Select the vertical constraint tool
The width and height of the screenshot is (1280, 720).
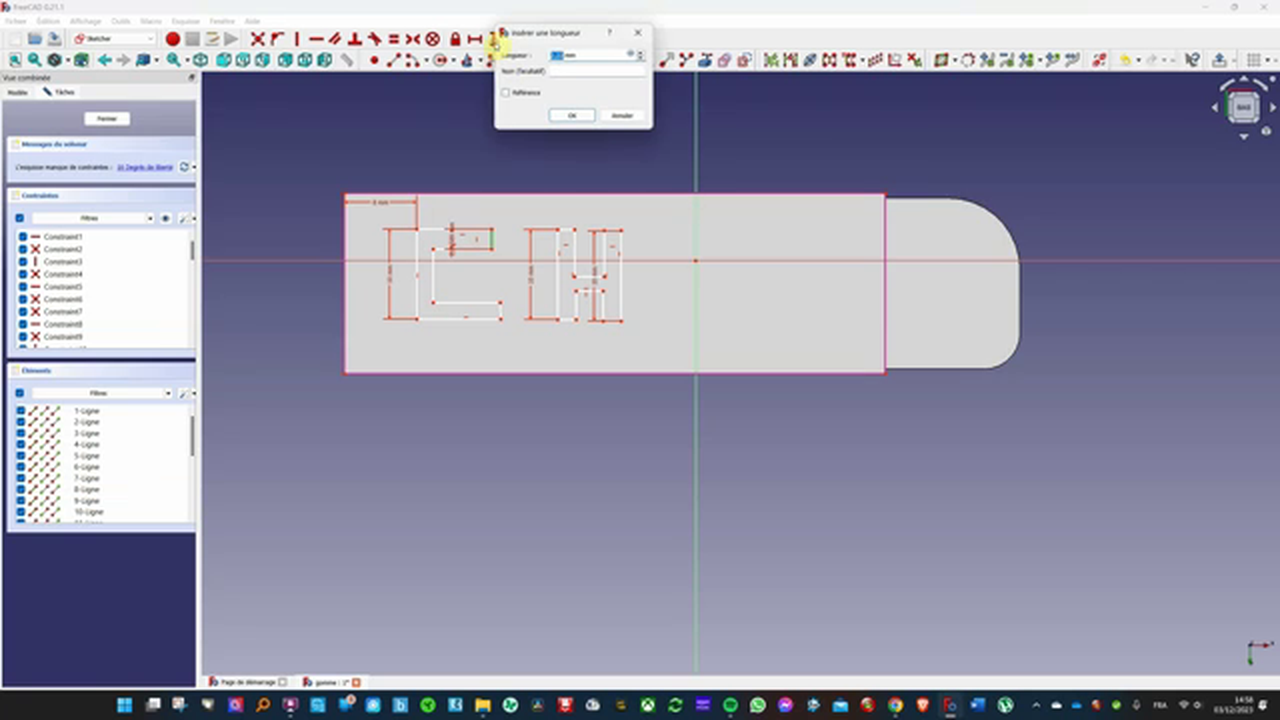point(297,39)
